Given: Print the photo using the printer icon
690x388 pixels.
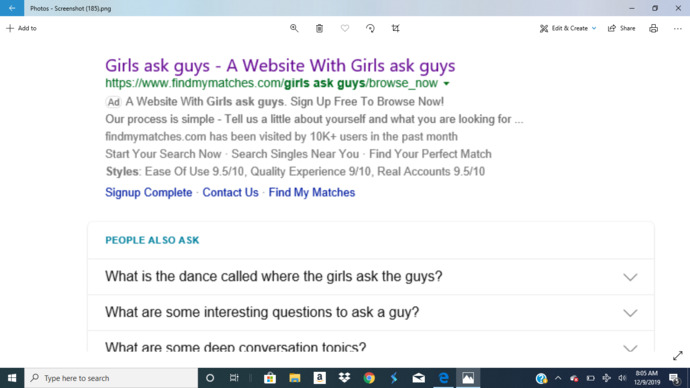Looking at the screenshot, I should 653,28.
